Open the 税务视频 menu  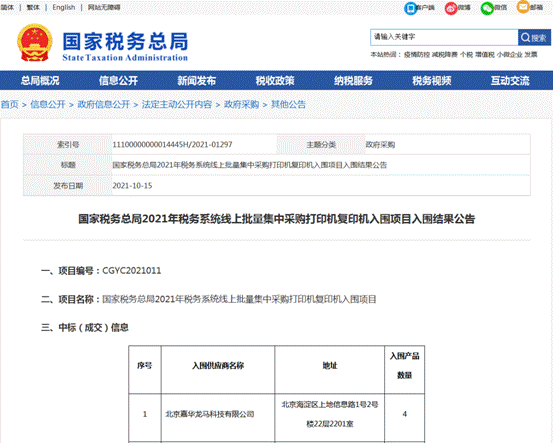coord(432,81)
